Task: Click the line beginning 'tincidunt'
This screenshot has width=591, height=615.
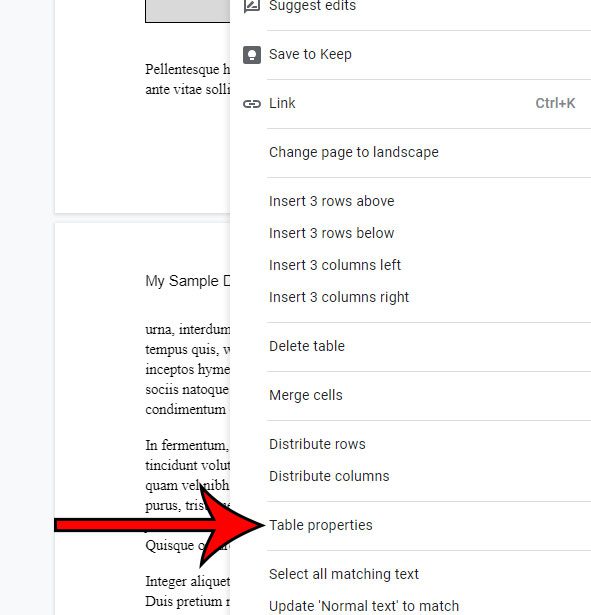Action: pos(187,466)
